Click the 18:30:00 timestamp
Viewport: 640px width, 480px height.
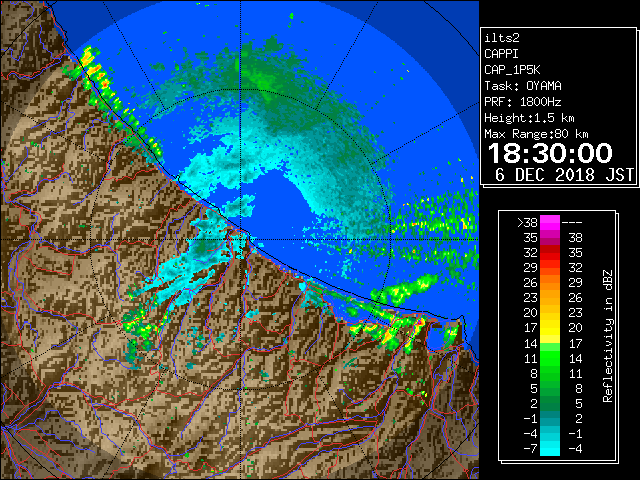pos(550,153)
